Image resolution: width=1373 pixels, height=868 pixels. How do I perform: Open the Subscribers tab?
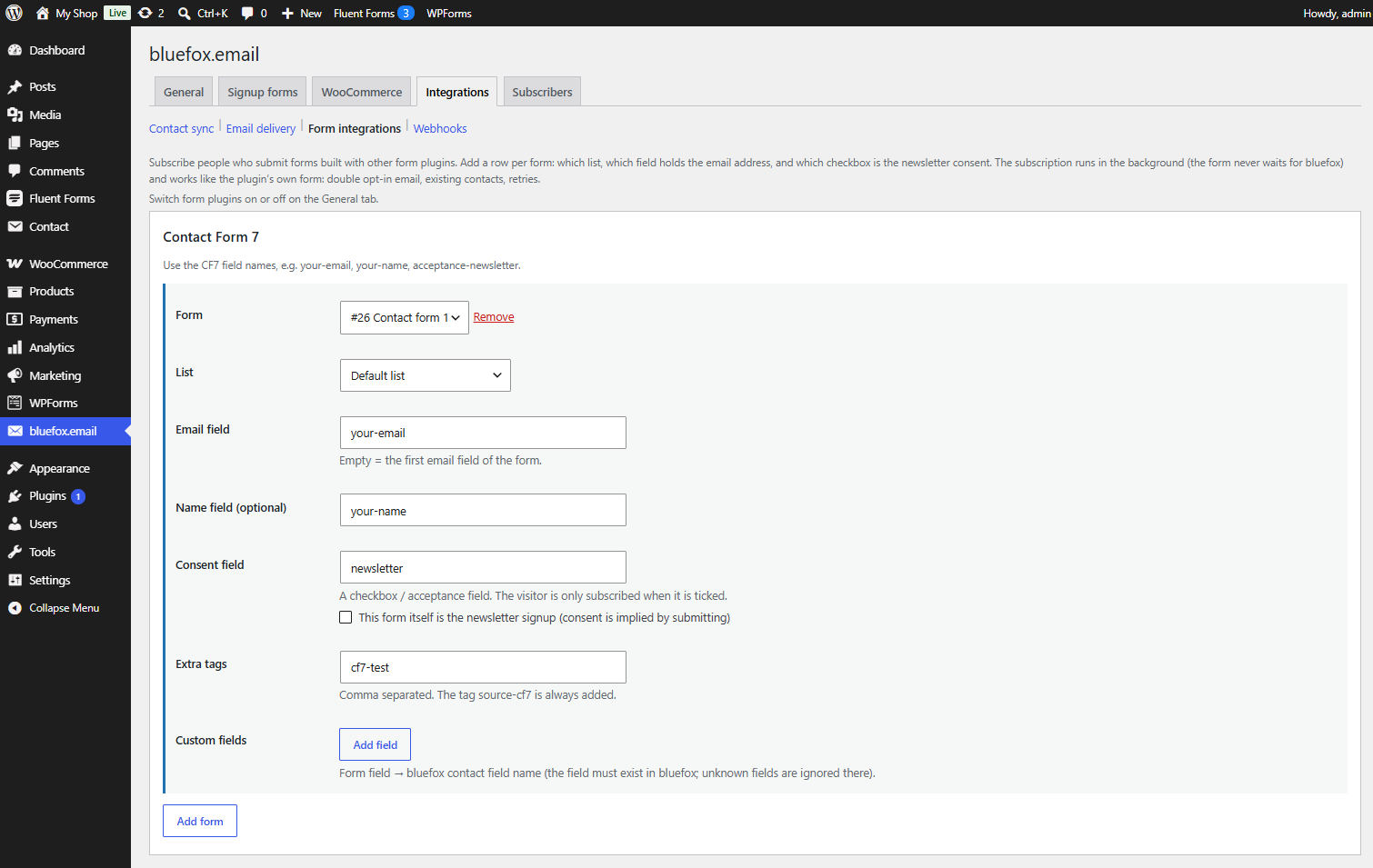pos(542,92)
